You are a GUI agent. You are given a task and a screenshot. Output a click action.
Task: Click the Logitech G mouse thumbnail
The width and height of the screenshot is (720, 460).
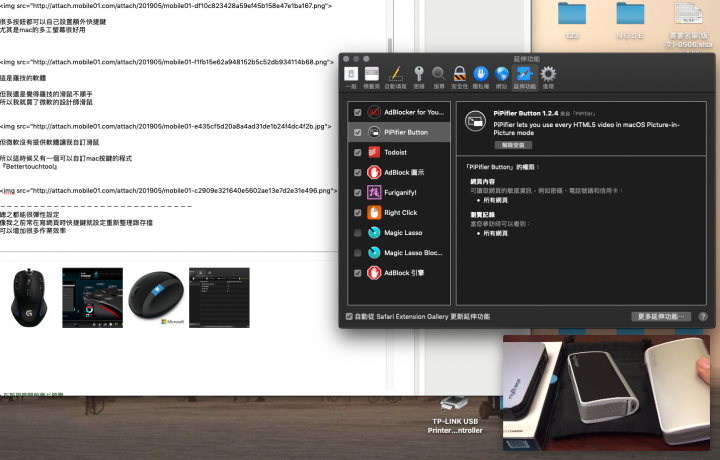click(29, 297)
